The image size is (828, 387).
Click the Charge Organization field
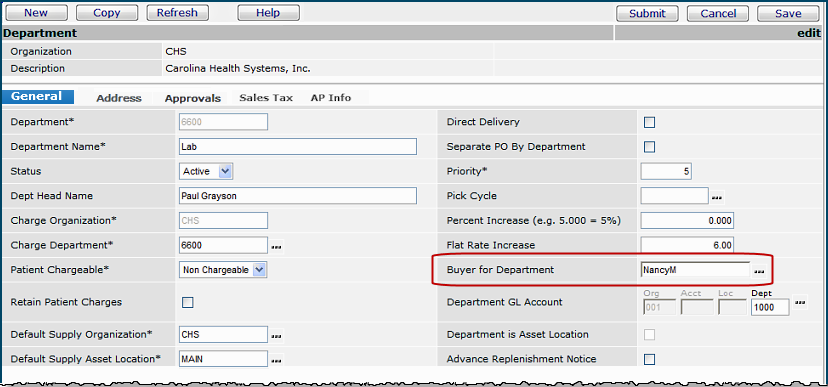pyautogui.click(x=223, y=221)
